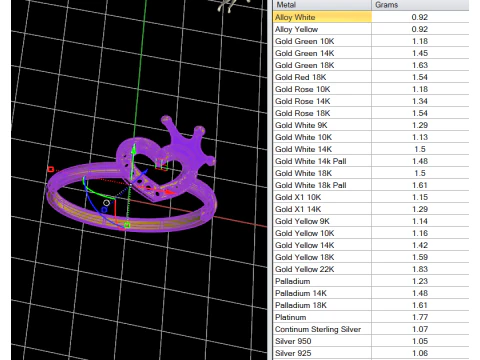The image size is (480, 360).
Task: Select Gold White 10K metal
Action: point(322,137)
